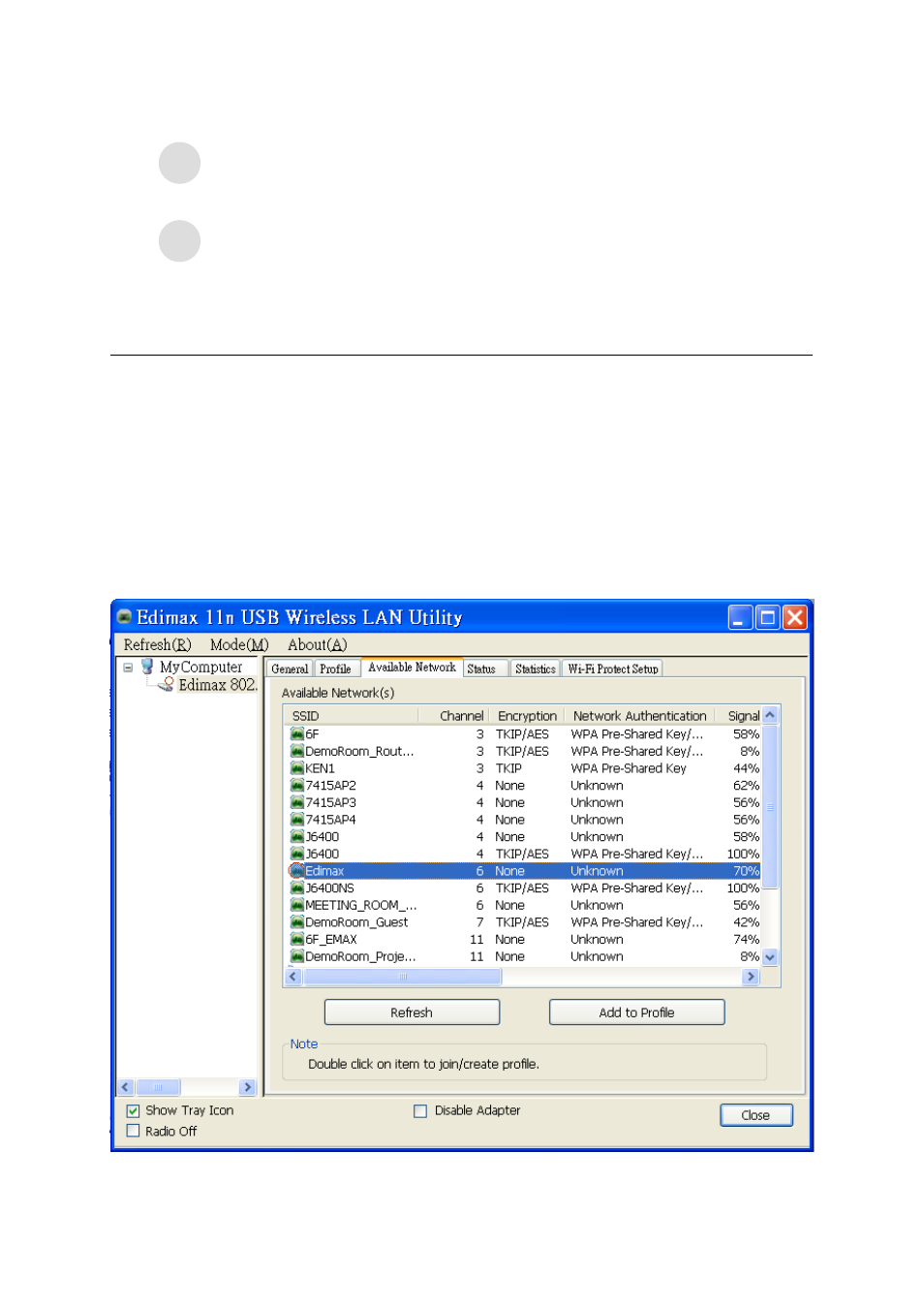
Task: Click icon next to 6F_EMAX network
Action: coord(297,939)
